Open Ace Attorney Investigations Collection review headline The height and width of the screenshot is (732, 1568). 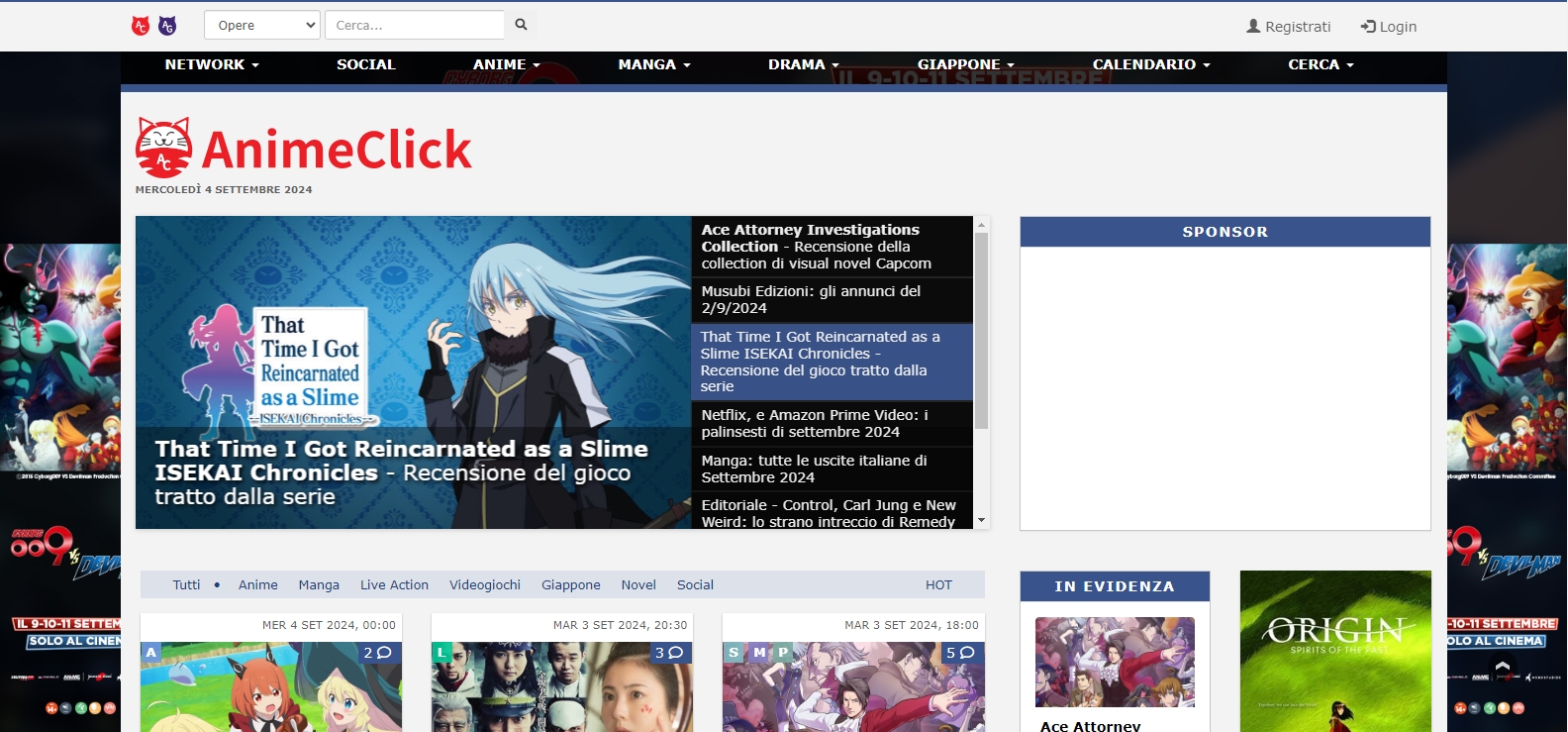pyautogui.click(x=832, y=247)
